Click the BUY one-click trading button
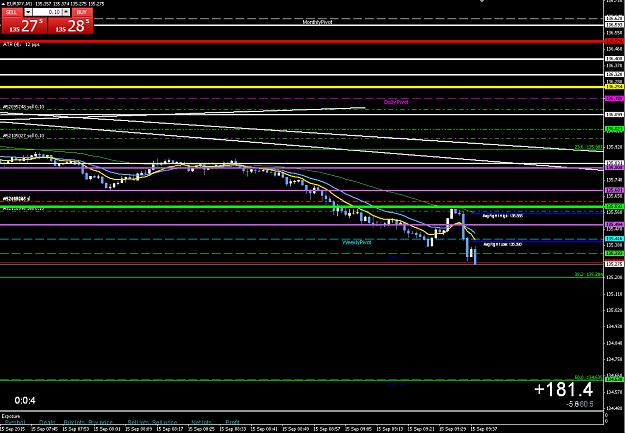625x434 pixels. pyautogui.click(x=81, y=12)
